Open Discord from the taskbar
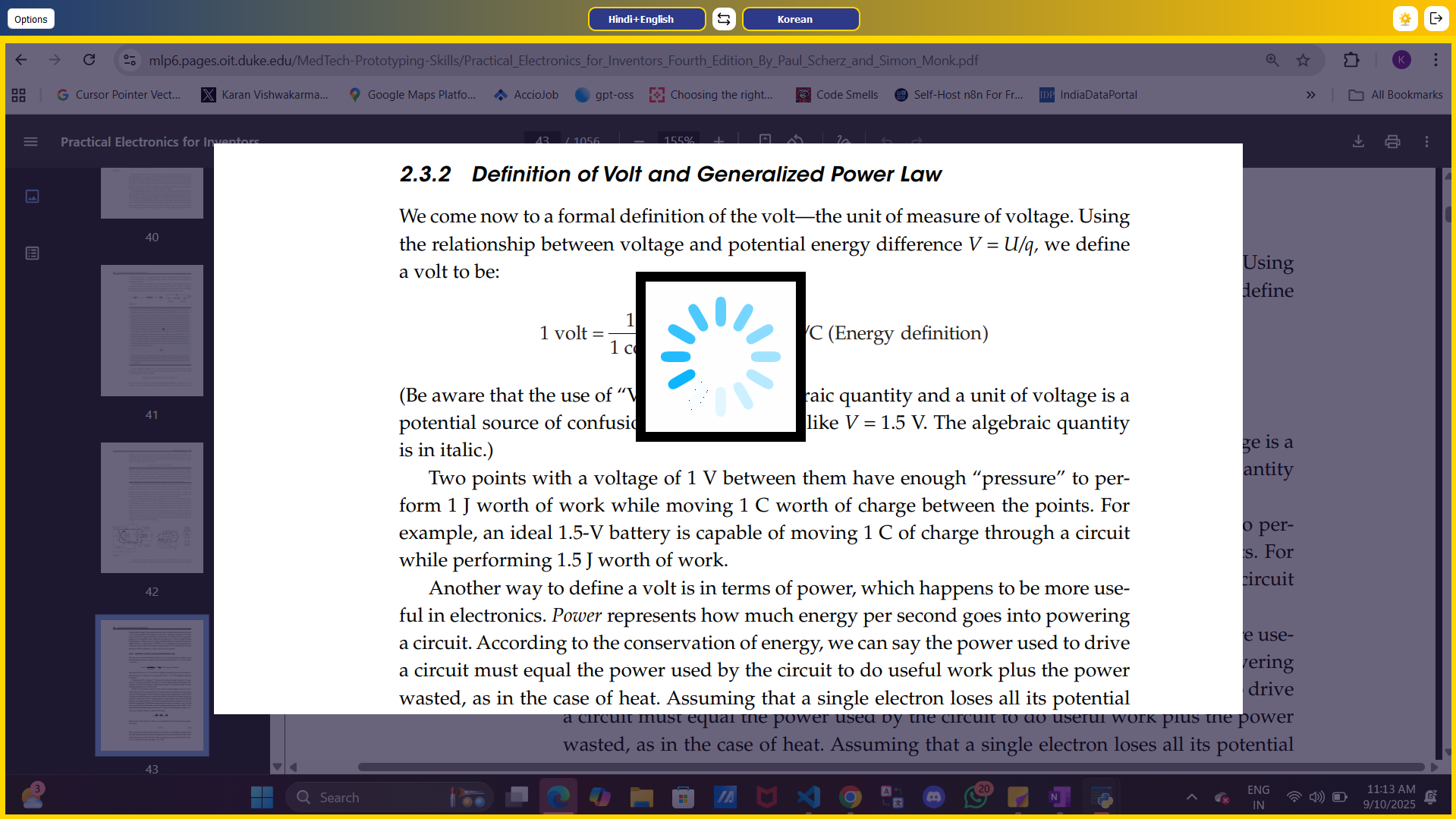This screenshot has height=819, width=1456. click(x=933, y=798)
